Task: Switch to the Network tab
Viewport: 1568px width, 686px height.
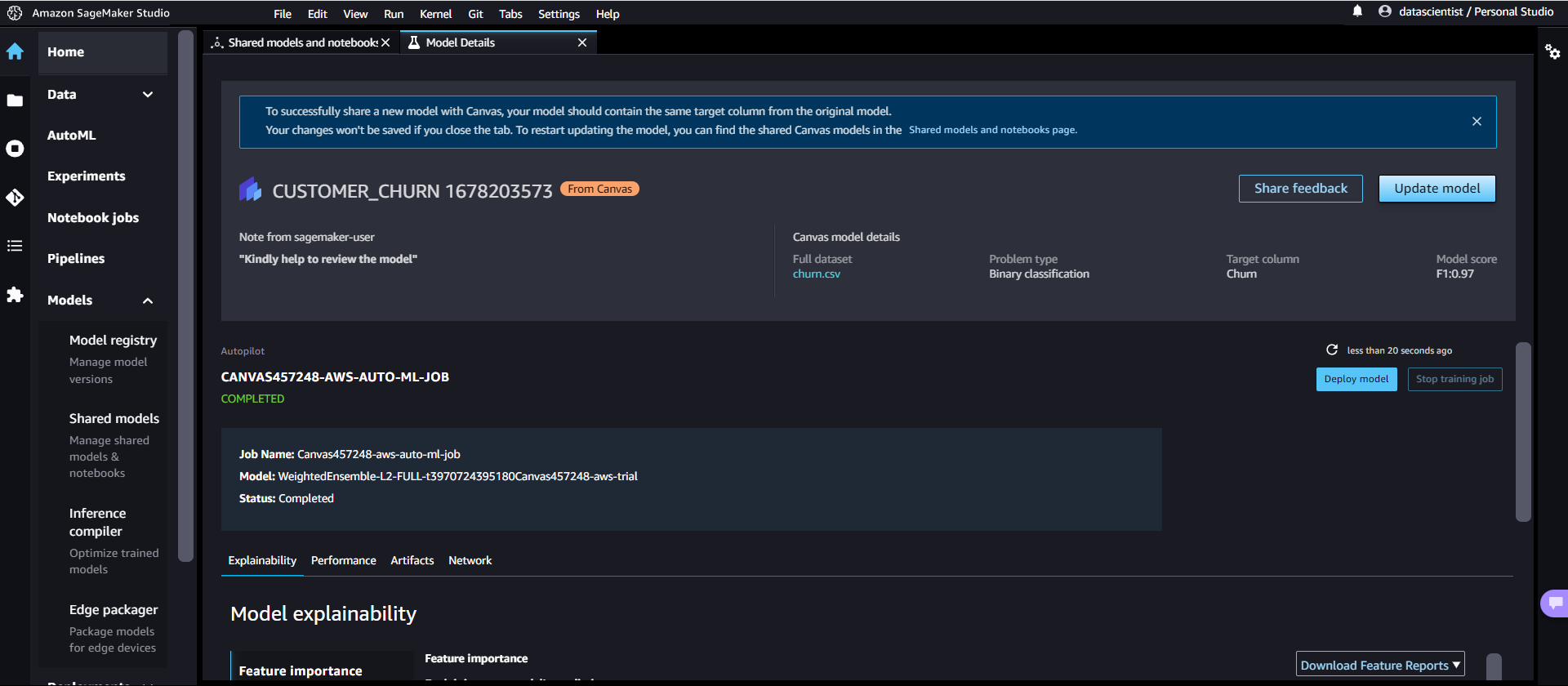Action: (470, 560)
